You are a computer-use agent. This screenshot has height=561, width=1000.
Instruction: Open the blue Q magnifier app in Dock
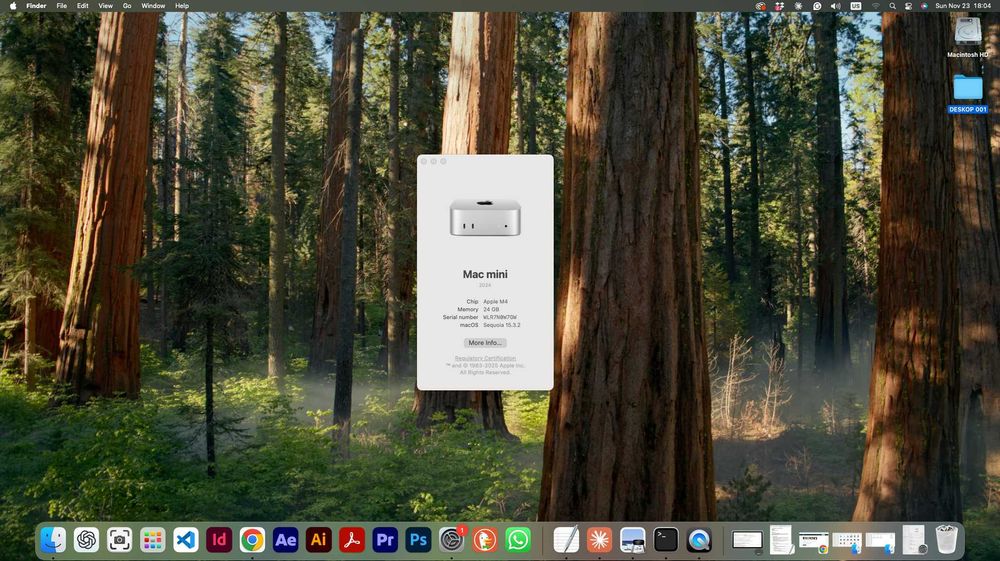(699, 540)
